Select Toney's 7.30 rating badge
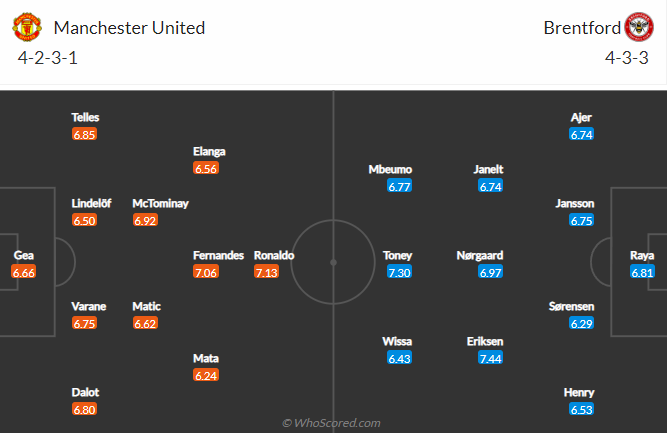The height and width of the screenshot is (434, 667). point(399,272)
